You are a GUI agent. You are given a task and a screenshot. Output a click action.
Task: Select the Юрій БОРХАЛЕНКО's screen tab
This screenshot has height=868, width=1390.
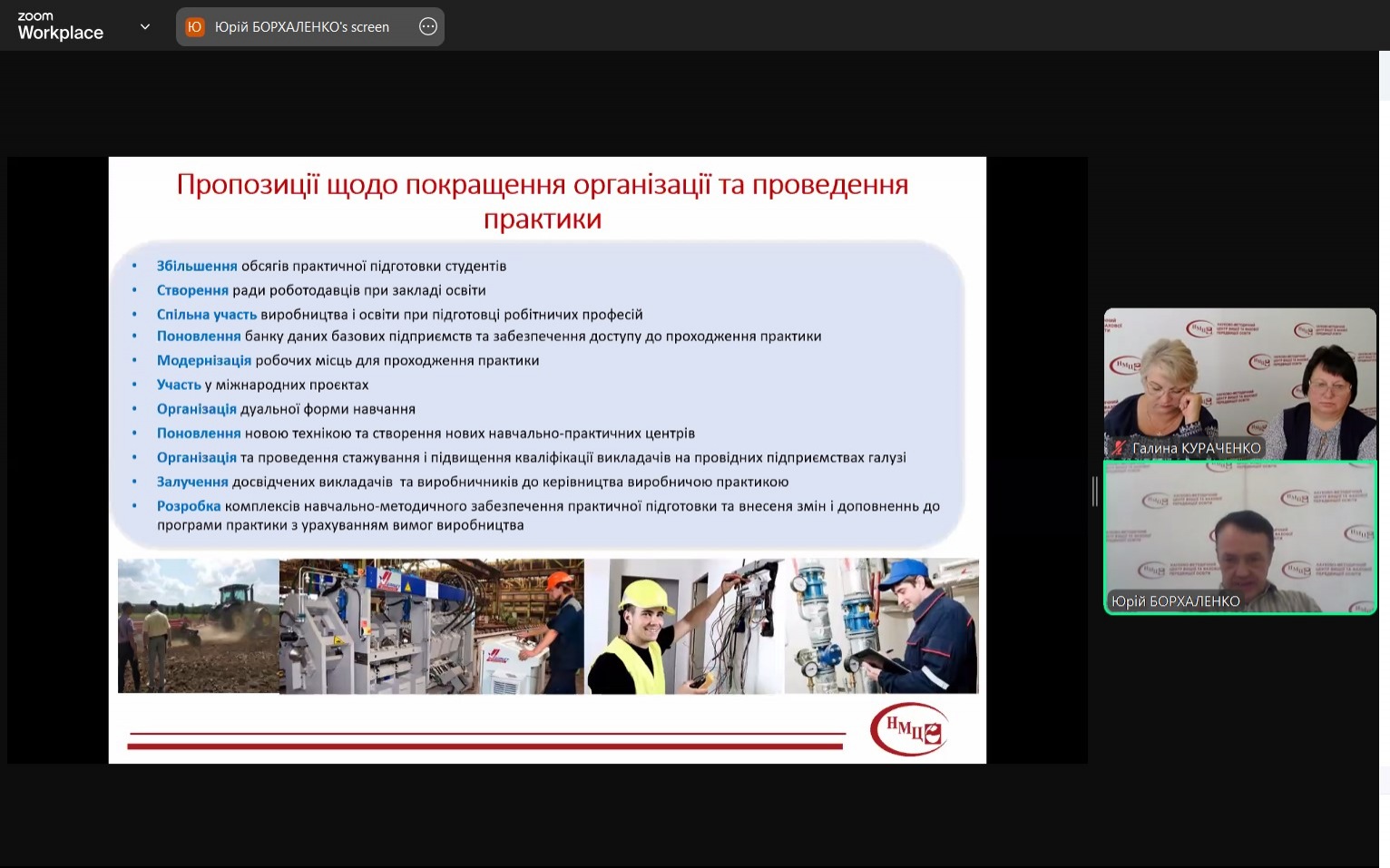pos(301,27)
